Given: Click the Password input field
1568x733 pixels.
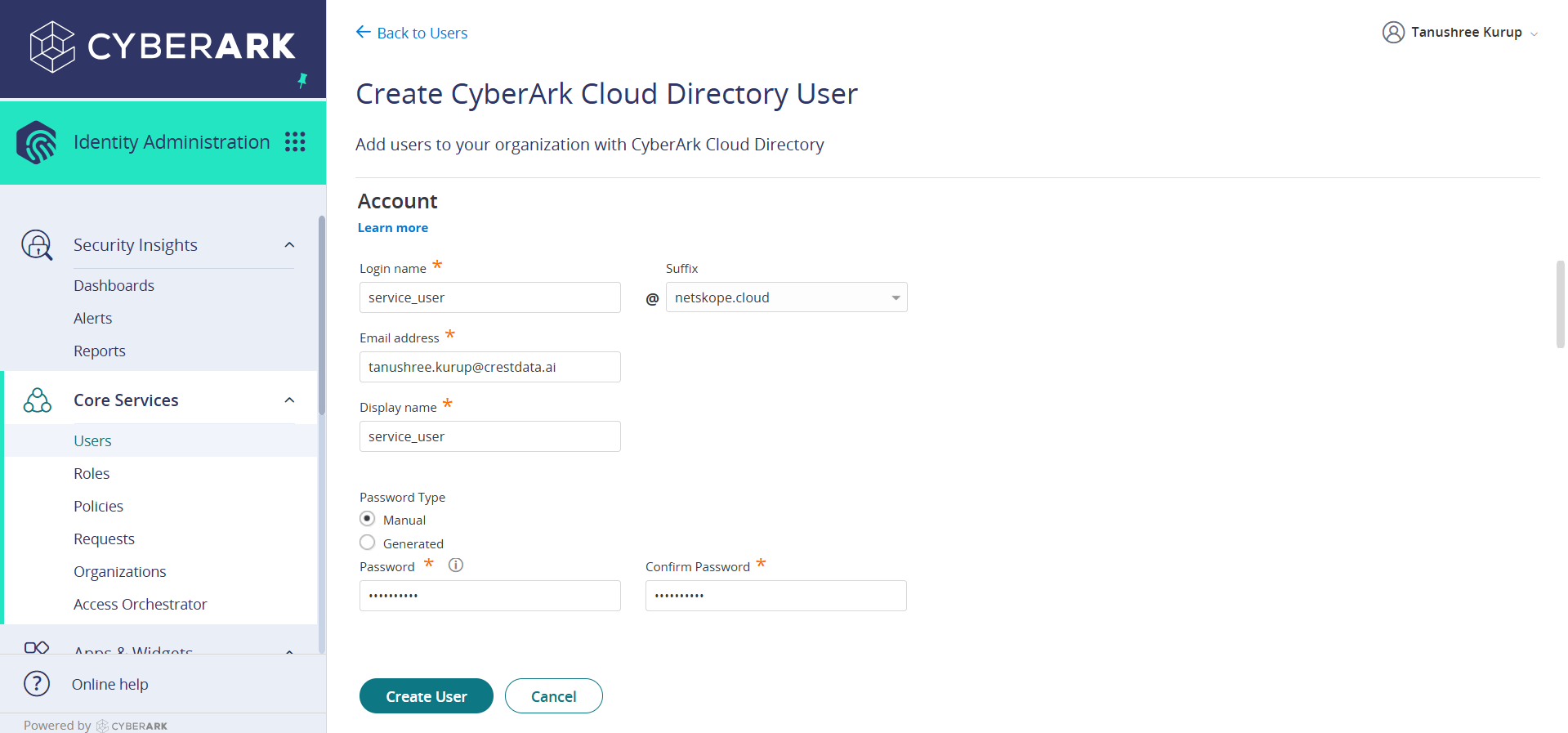Looking at the screenshot, I should pos(490,596).
